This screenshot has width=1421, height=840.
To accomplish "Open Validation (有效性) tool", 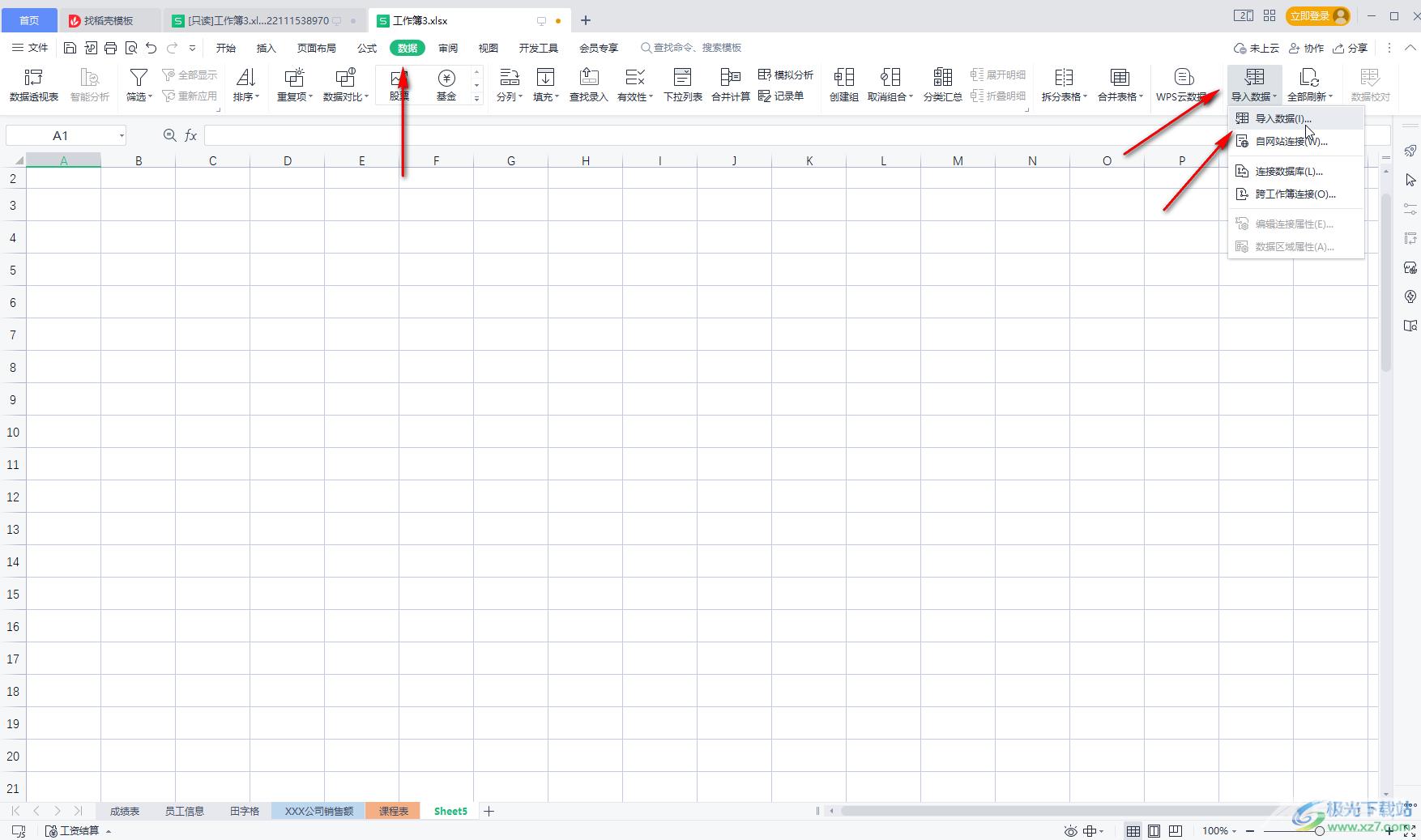I will point(635,85).
